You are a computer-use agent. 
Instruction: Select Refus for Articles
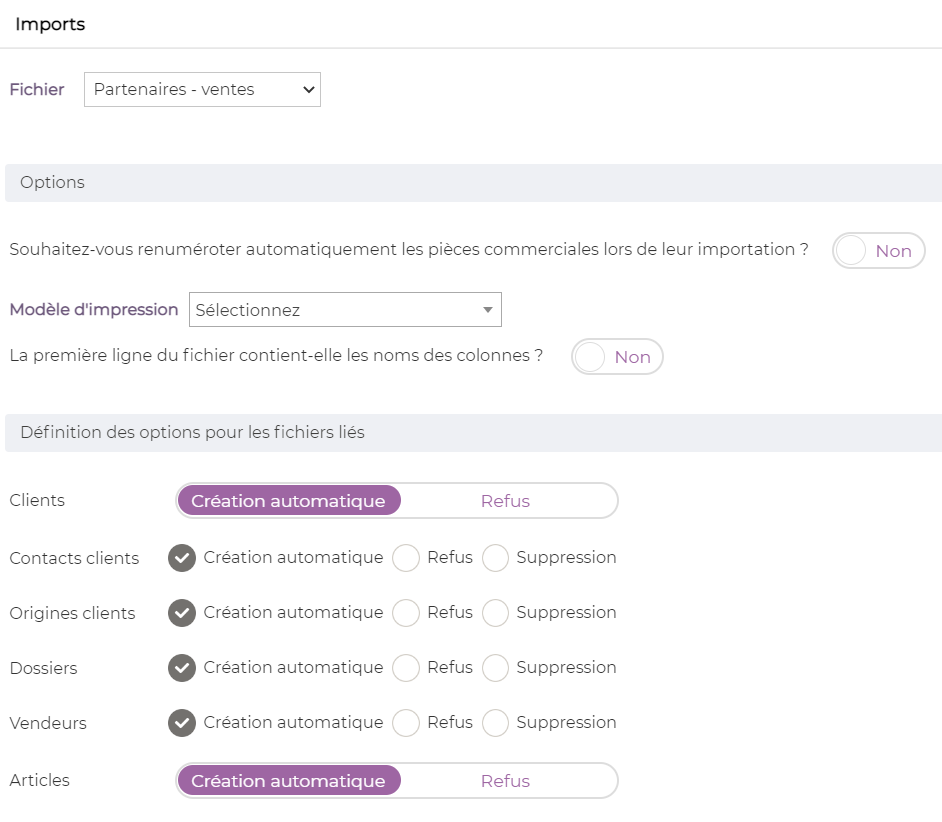(x=505, y=781)
